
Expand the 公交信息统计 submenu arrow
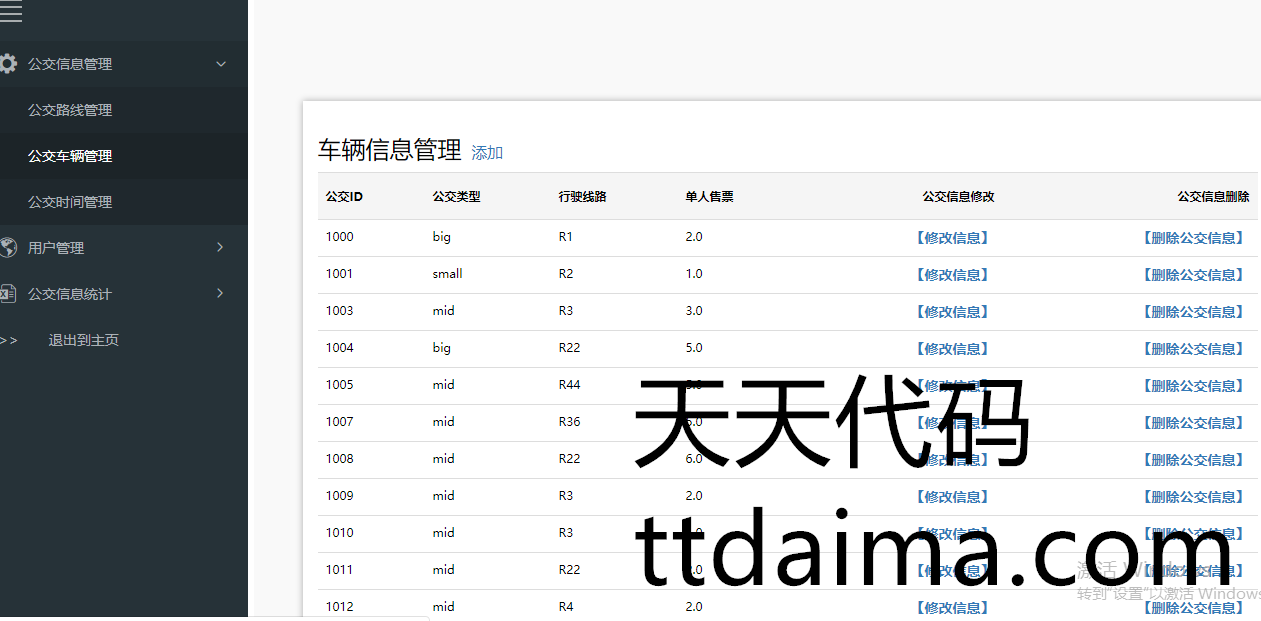point(221,294)
